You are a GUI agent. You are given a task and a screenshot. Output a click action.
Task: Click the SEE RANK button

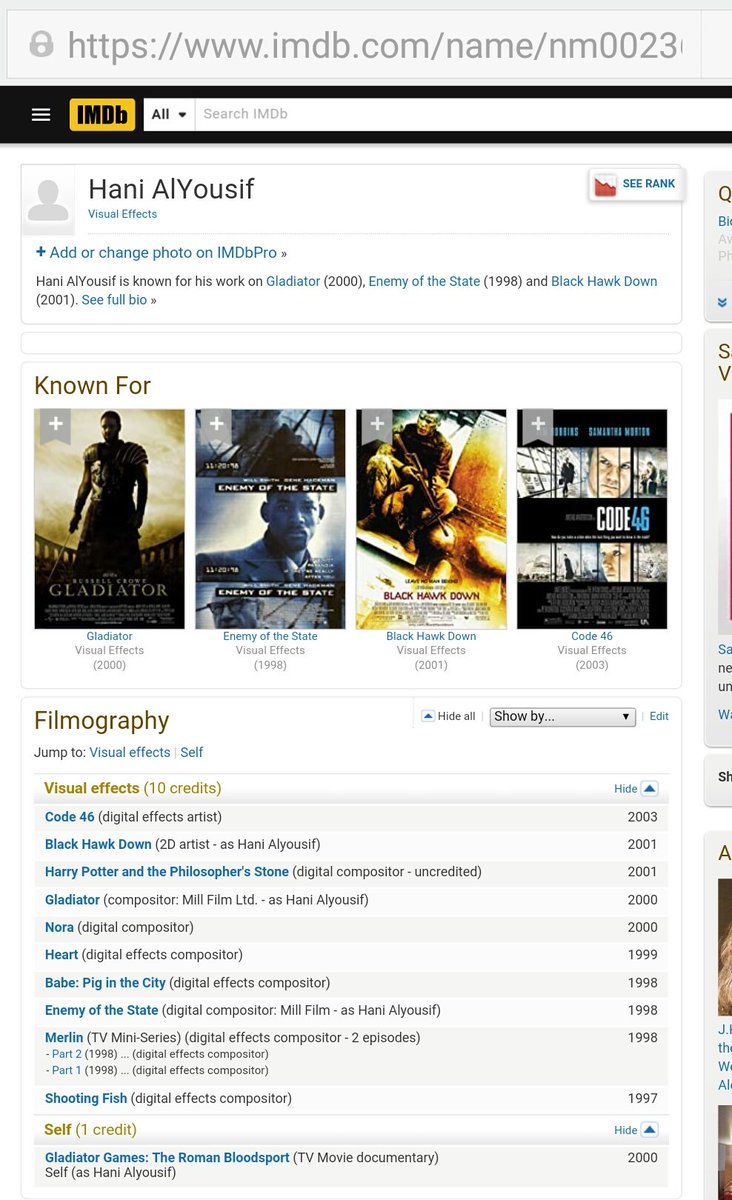click(x=636, y=184)
